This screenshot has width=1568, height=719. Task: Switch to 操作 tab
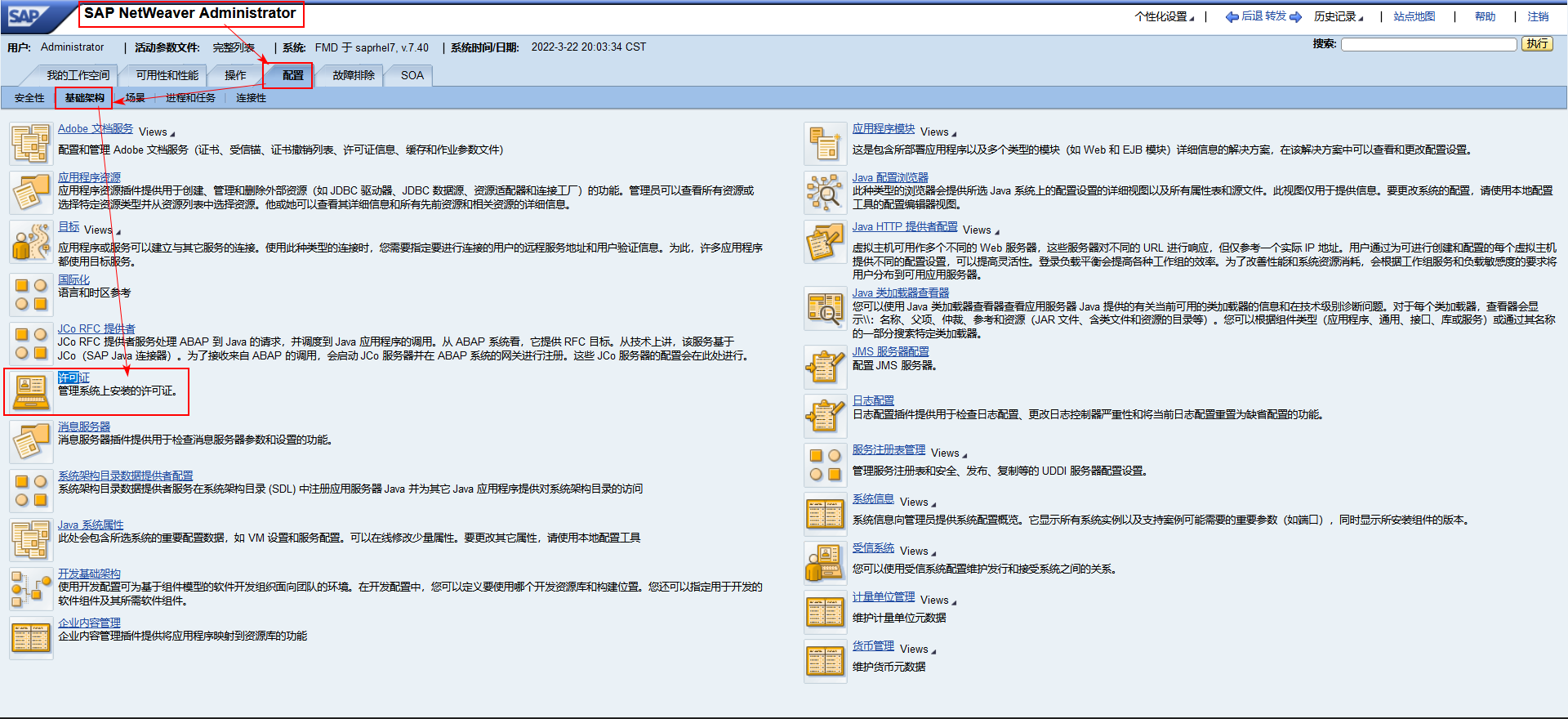(235, 75)
